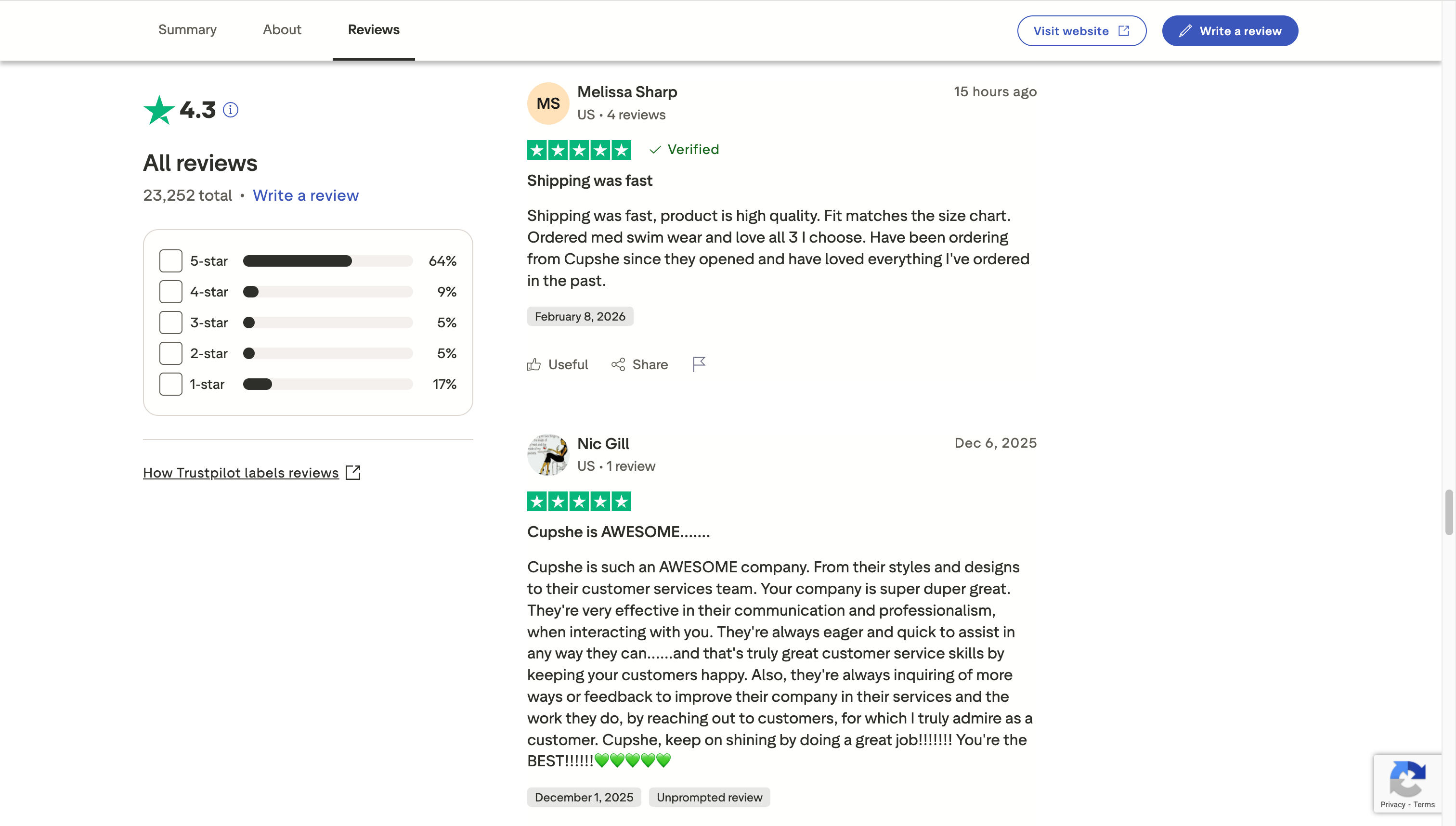Click the Unprompted review label on Nic Gill's review

tap(709, 797)
